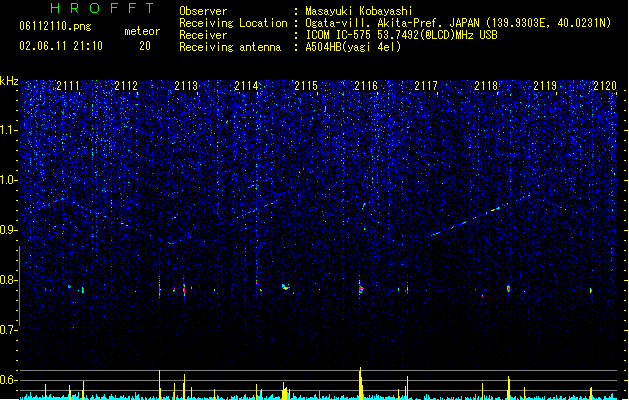Select the ICOM IC-575 receiver text
Viewport: 629px width, 400px height.
[402, 35]
